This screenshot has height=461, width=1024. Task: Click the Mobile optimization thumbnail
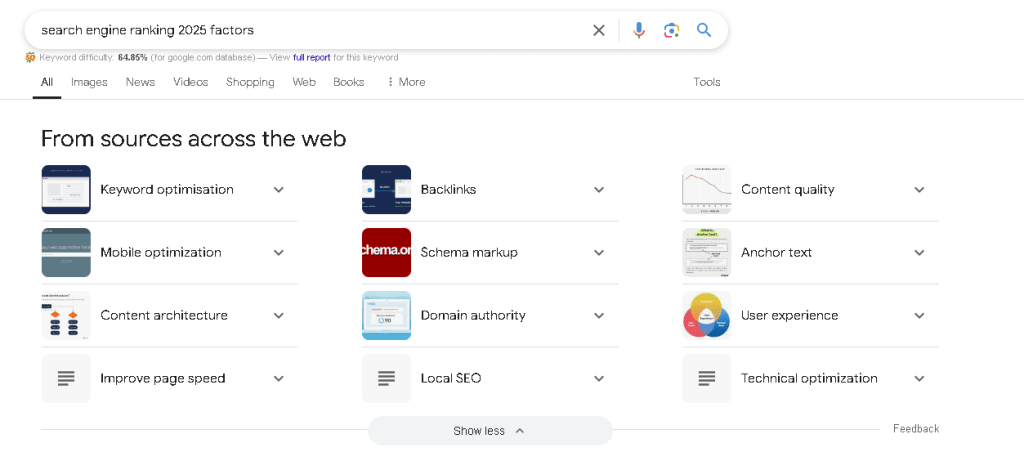[66, 252]
